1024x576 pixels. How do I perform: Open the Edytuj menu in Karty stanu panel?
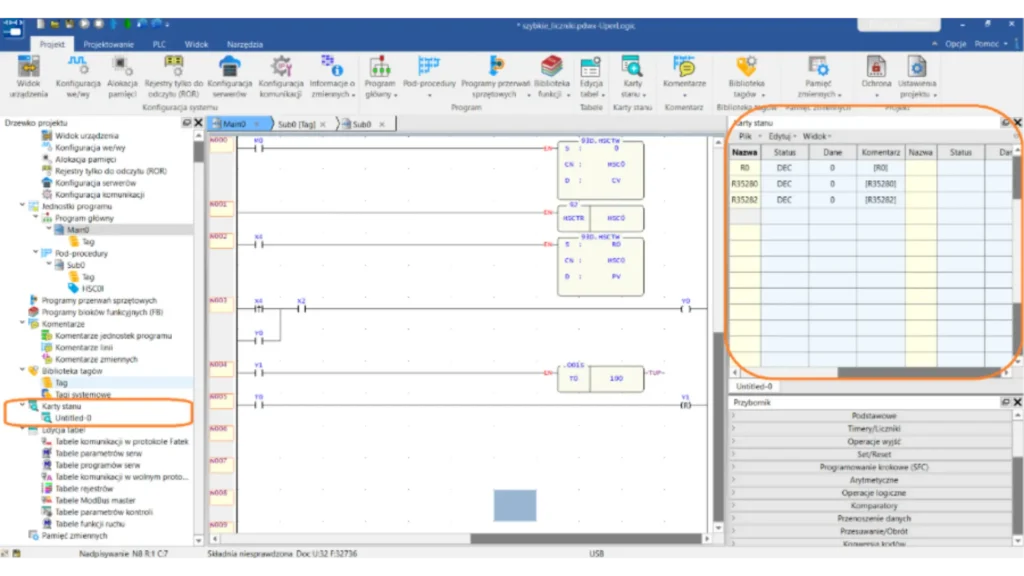coord(780,136)
